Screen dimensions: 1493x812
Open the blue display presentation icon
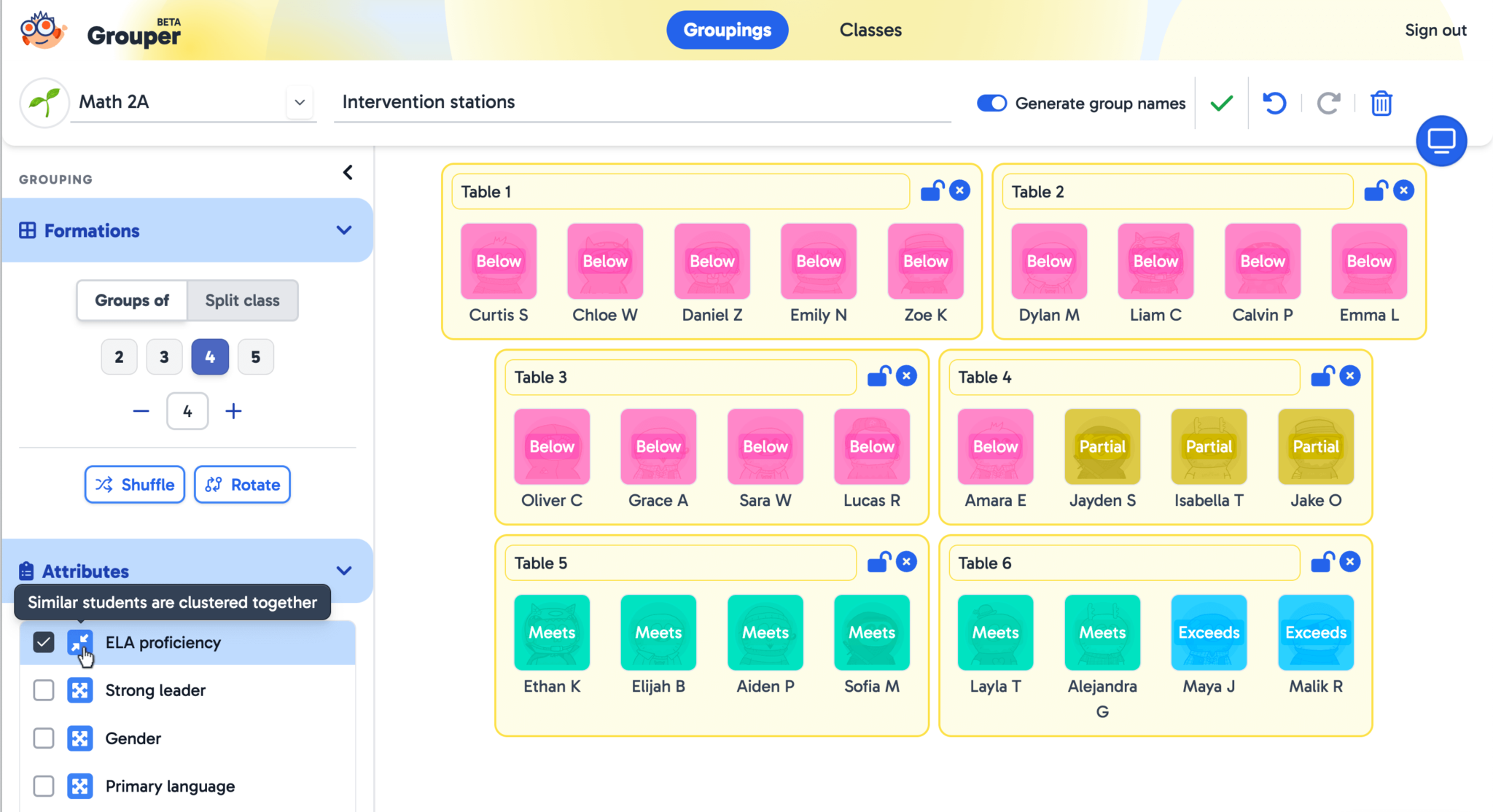(1441, 141)
